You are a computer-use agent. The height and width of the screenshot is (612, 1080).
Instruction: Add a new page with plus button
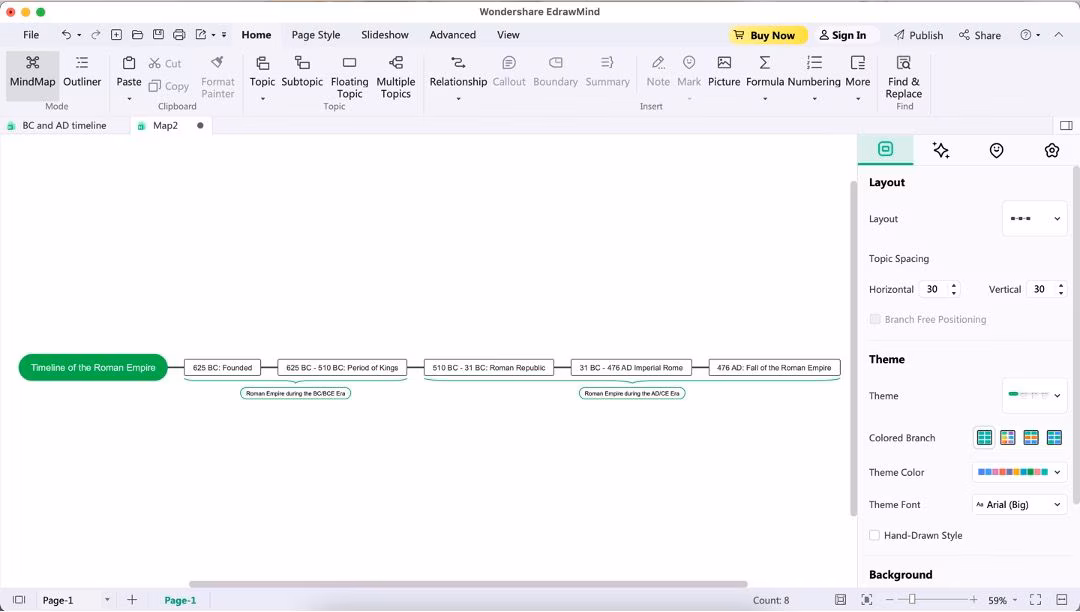[x=132, y=600]
